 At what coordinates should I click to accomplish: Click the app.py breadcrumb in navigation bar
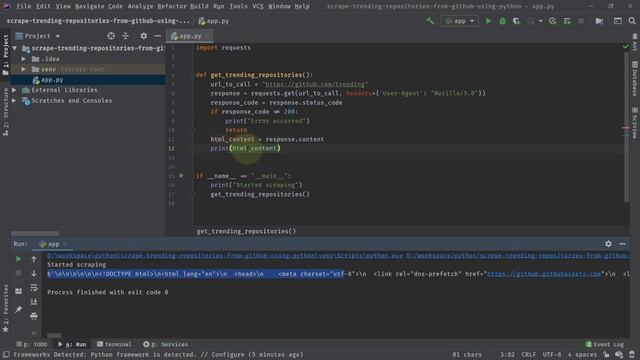point(213,21)
